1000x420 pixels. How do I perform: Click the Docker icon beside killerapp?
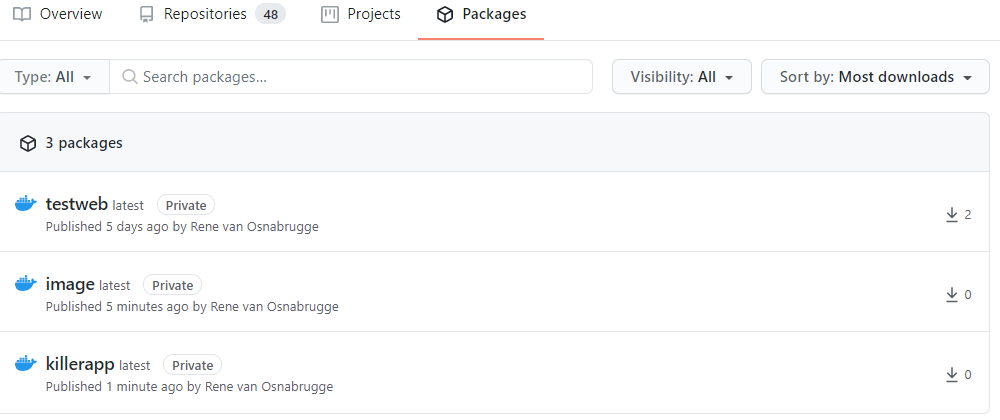[26, 364]
